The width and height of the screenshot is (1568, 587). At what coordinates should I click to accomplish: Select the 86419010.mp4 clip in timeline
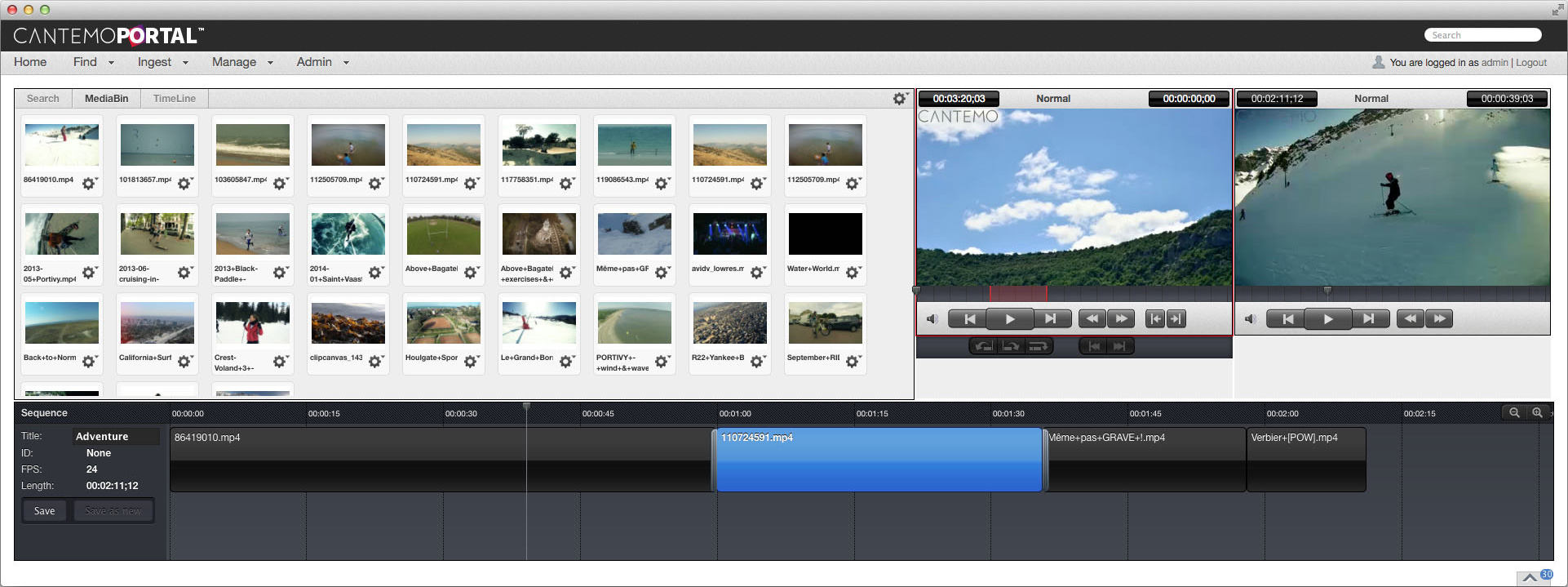pos(441,460)
